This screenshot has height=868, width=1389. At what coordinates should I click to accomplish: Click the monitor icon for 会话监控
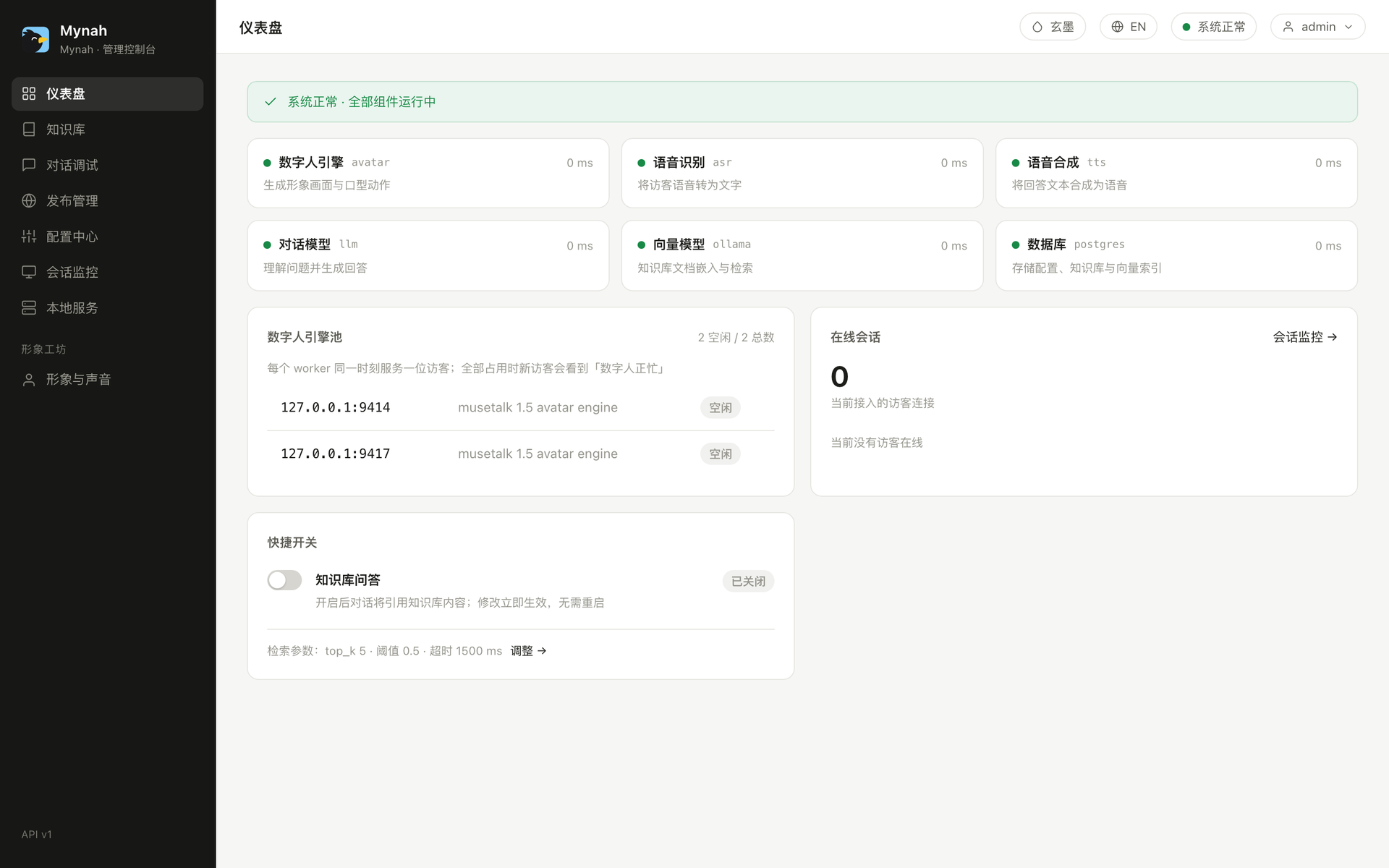[x=29, y=272]
